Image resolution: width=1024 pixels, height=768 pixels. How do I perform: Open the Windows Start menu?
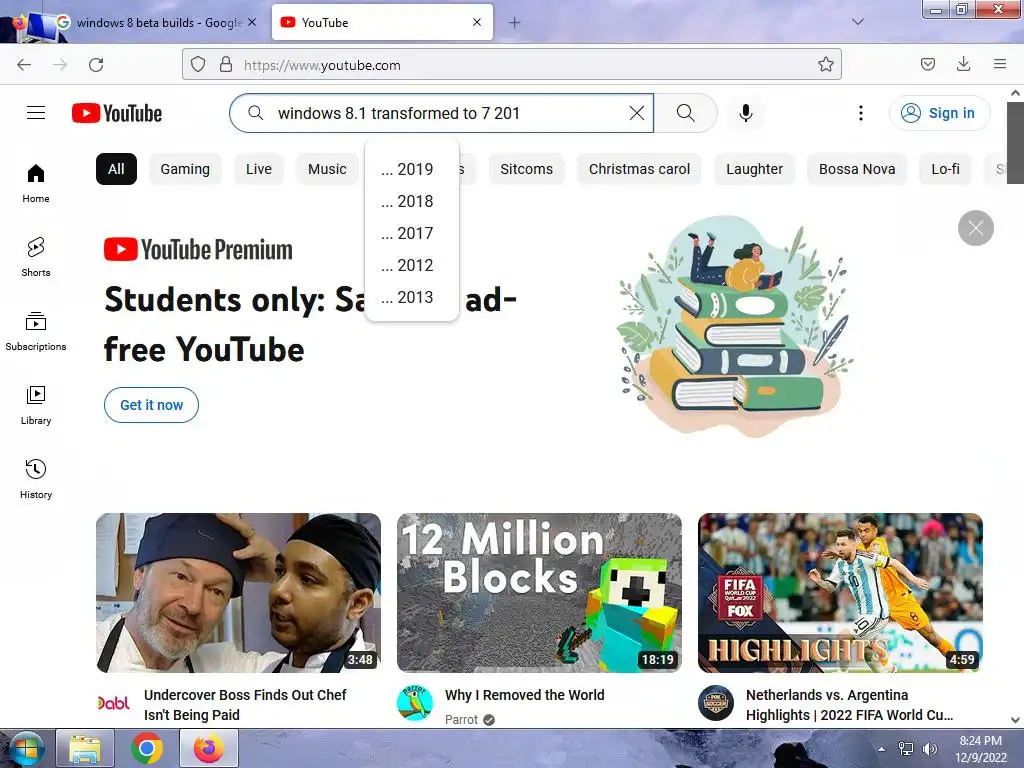click(x=26, y=748)
